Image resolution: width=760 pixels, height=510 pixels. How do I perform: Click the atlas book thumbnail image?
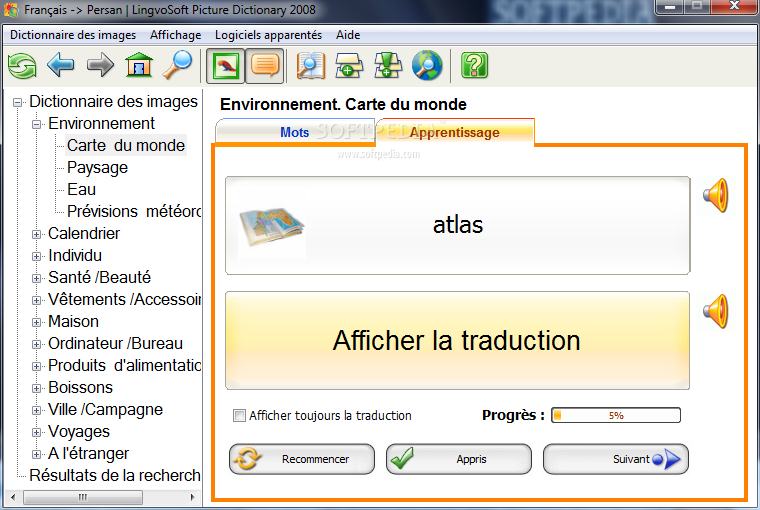click(x=271, y=227)
